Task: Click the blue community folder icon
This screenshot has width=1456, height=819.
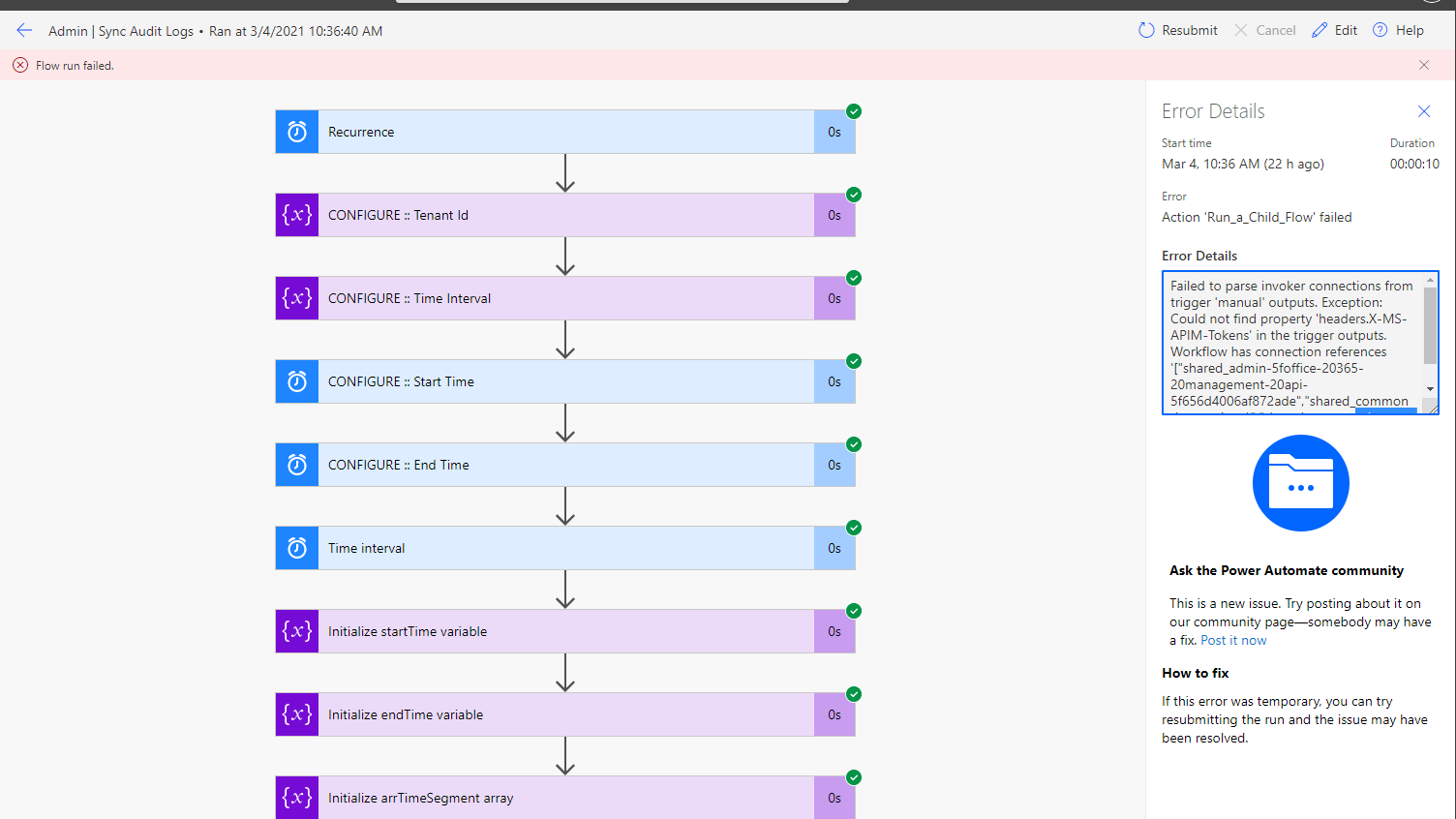Action: [x=1300, y=483]
